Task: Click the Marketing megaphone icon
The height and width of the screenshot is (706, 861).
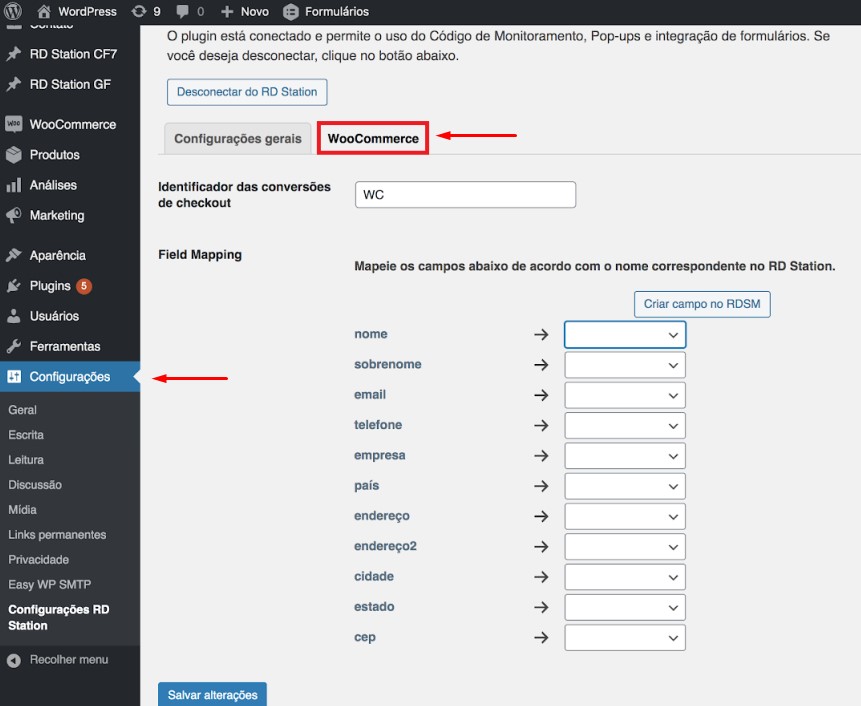Action: tap(14, 215)
